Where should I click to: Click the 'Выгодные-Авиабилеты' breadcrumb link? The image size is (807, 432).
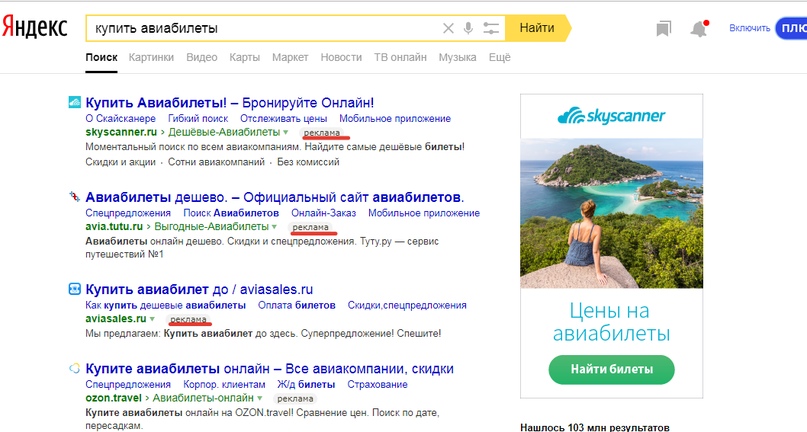212,227
